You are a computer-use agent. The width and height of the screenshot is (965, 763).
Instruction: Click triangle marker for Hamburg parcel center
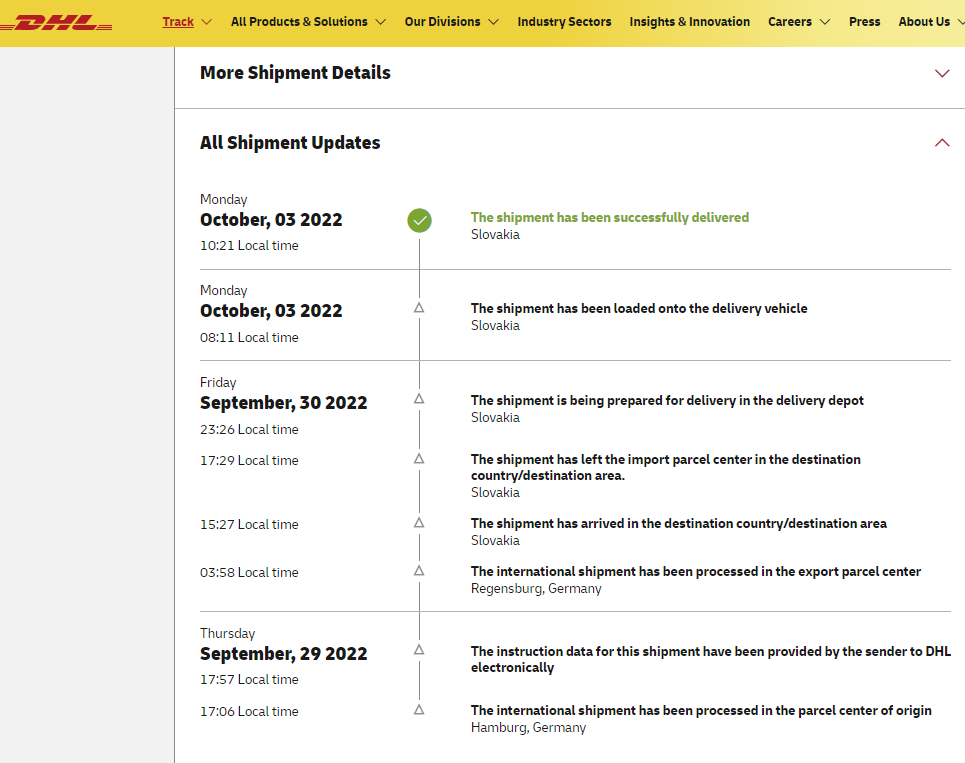coord(419,710)
